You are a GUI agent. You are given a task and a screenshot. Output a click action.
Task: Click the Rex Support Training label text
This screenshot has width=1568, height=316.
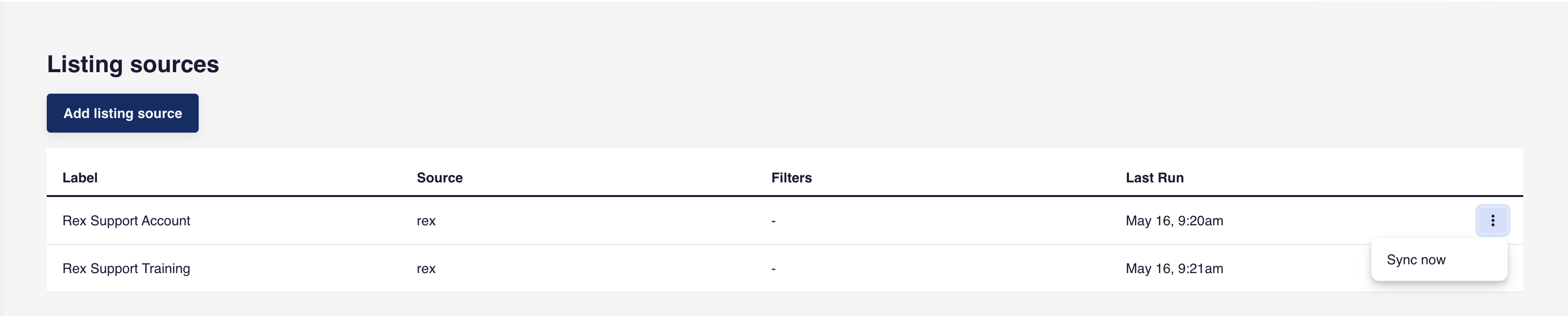126,268
